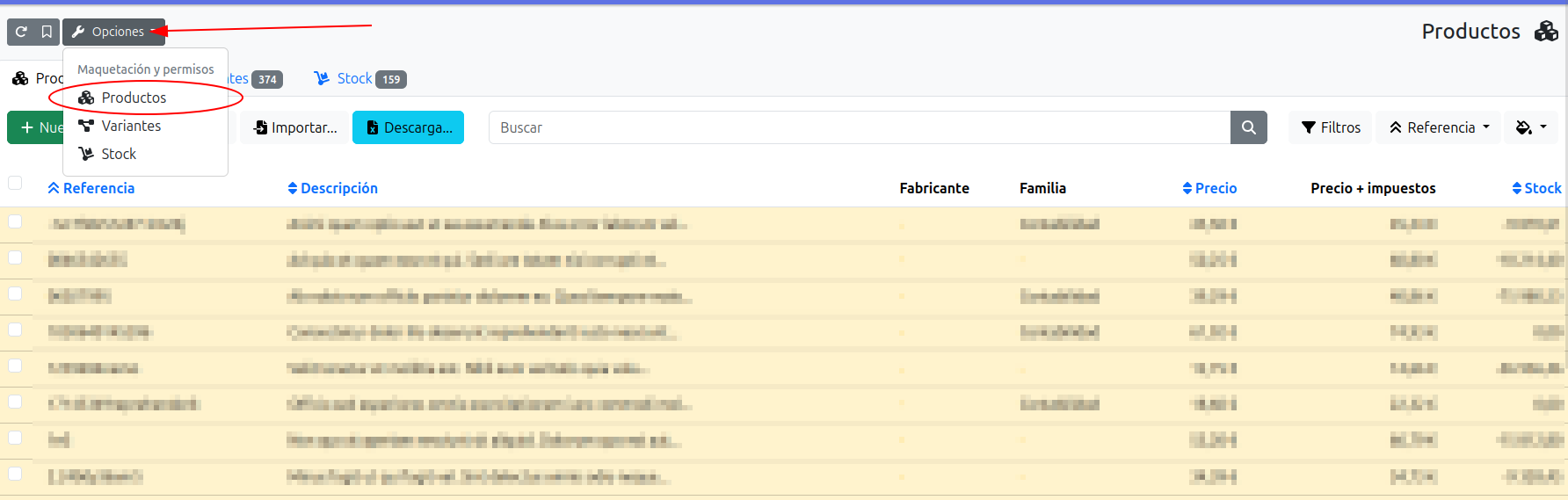Click the plus icon on Nuevo button
The image size is (1568, 500).
point(27,127)
